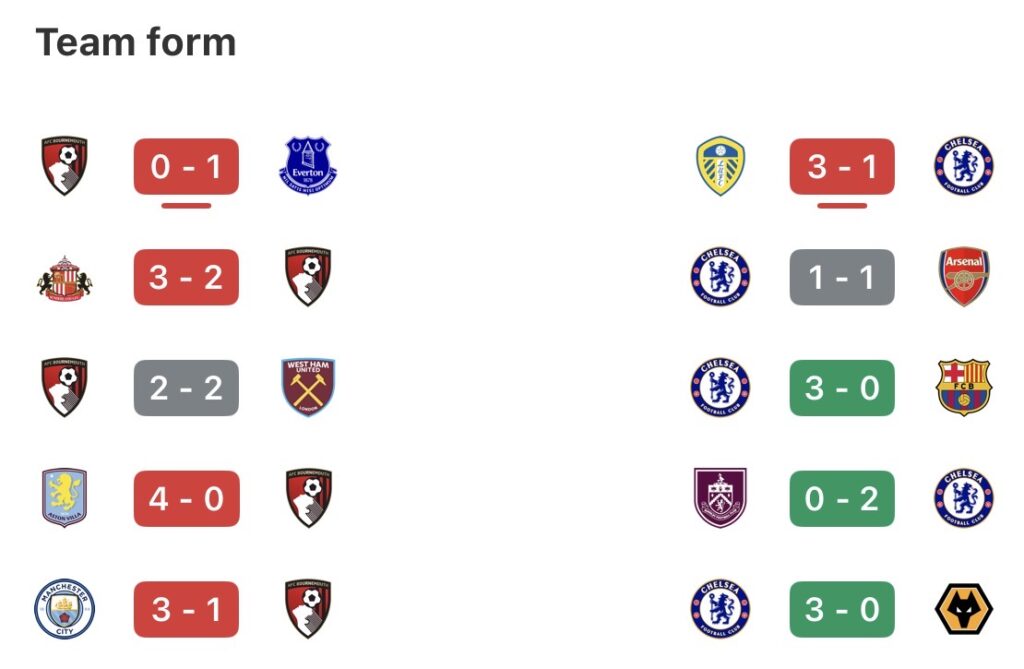Open the Burnley club crest
1024x669 pixels.
(x=720, y=498)
